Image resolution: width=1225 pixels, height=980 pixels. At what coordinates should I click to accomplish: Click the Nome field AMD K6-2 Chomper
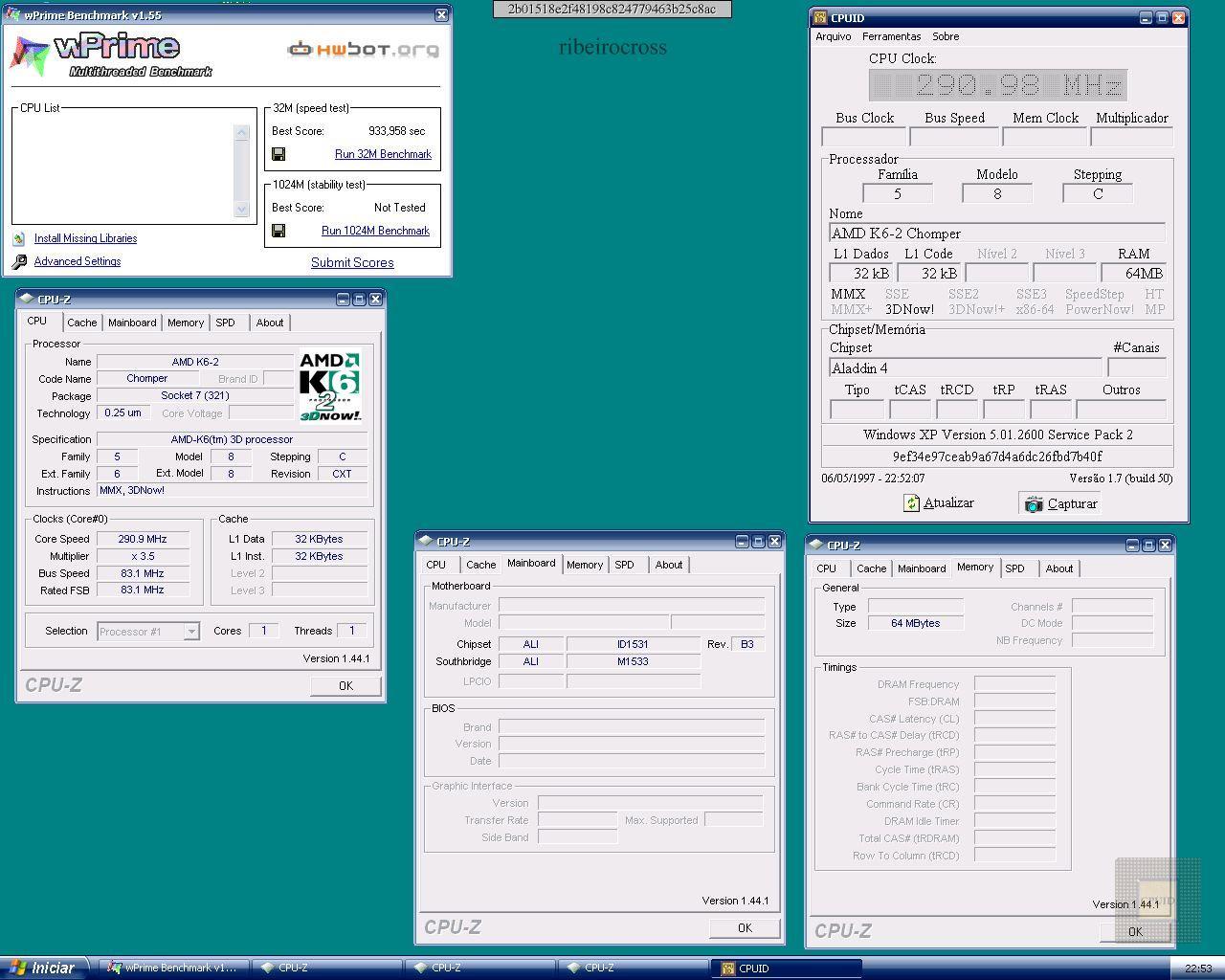997,234
